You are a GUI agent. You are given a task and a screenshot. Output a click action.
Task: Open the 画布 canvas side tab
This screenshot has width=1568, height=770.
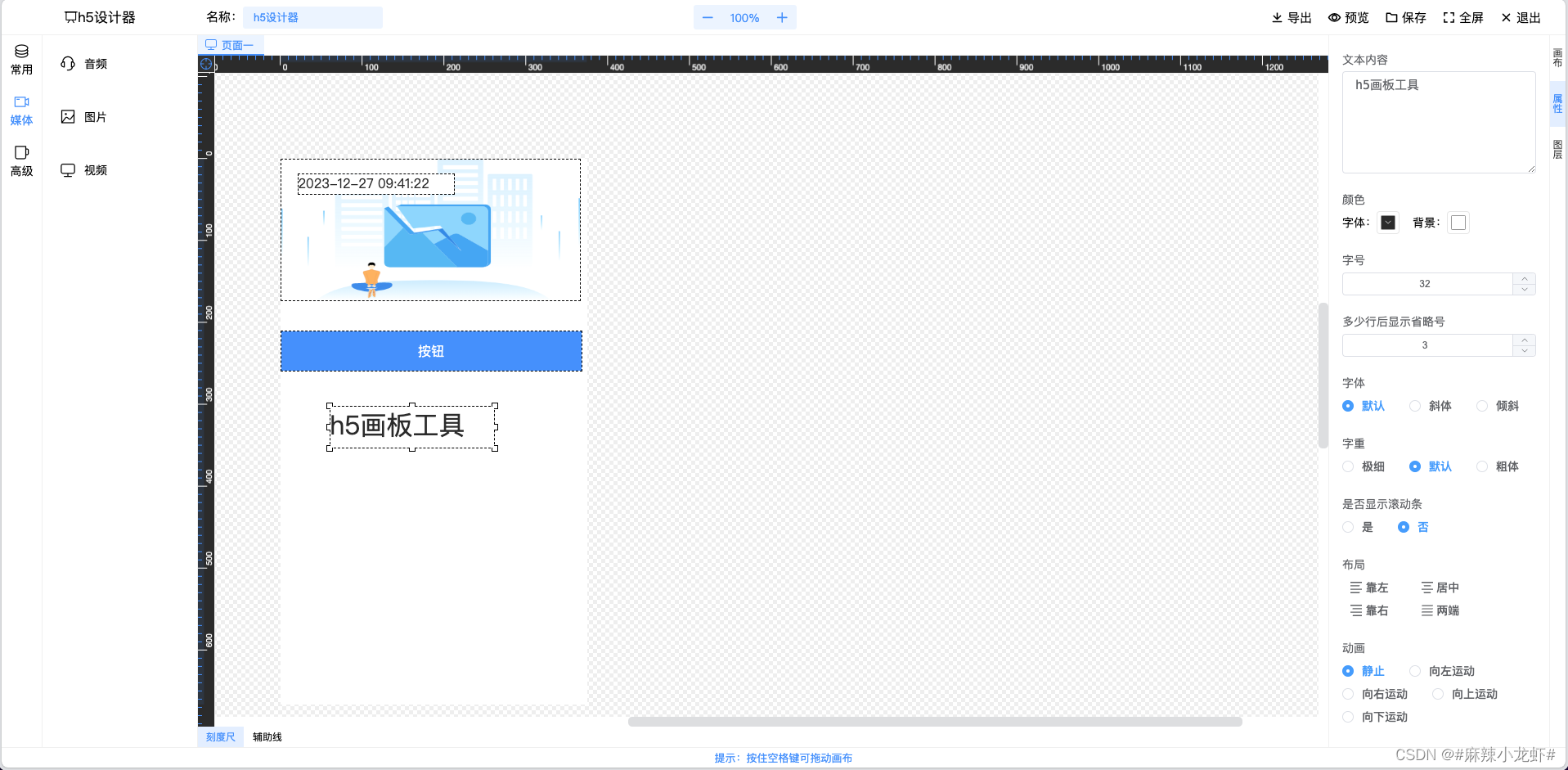[x=1557, y=57]
